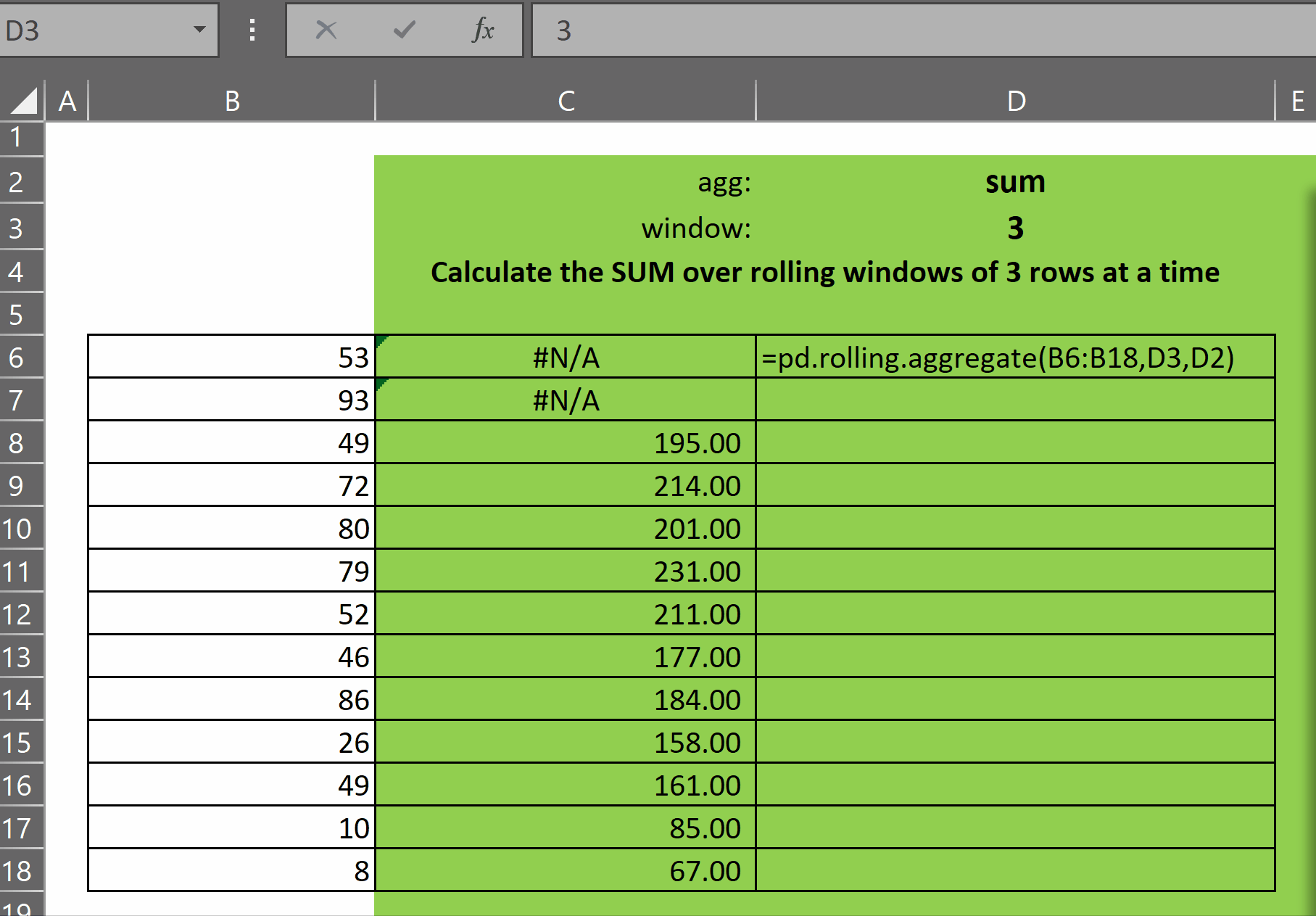Click column D header to select column
Image resolution: width=1316 pixels, height=916 pixels.
click(1014, 100)
